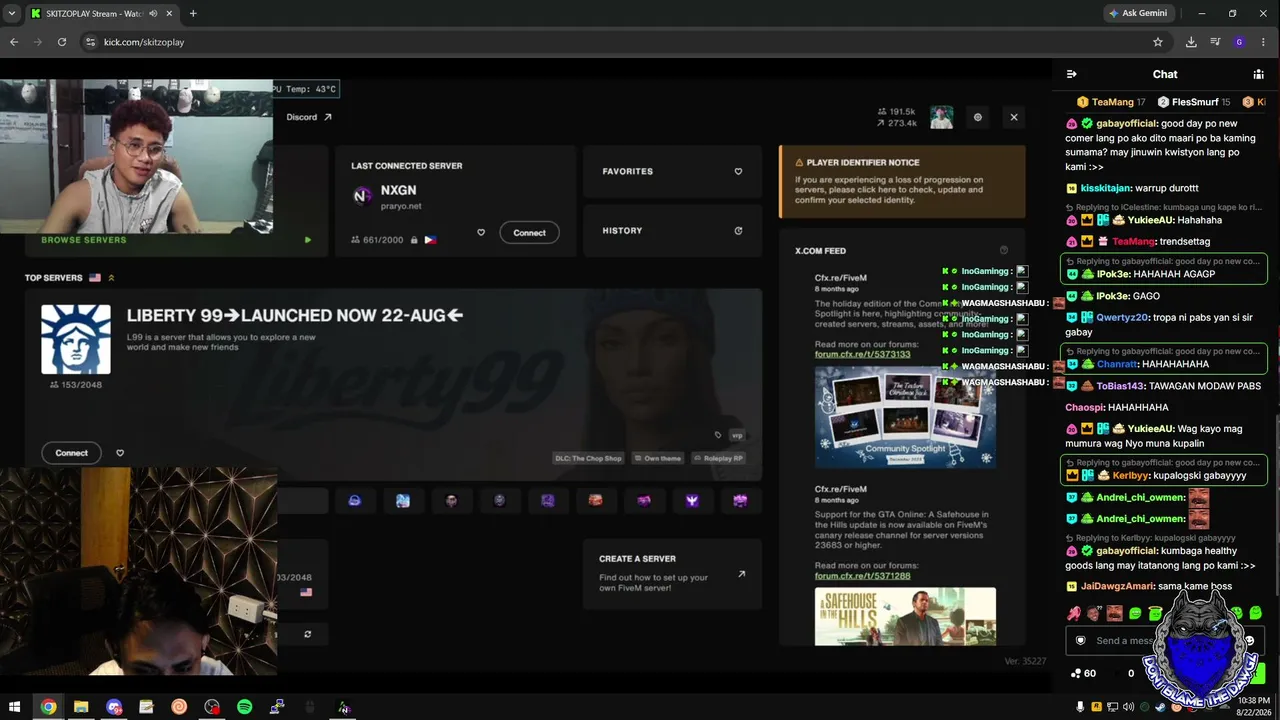Viewport: 1280px width, 720px height.
Task: Select the fifth server icon in the carousel
Action: pyautogui.click(x=547, y=501)
